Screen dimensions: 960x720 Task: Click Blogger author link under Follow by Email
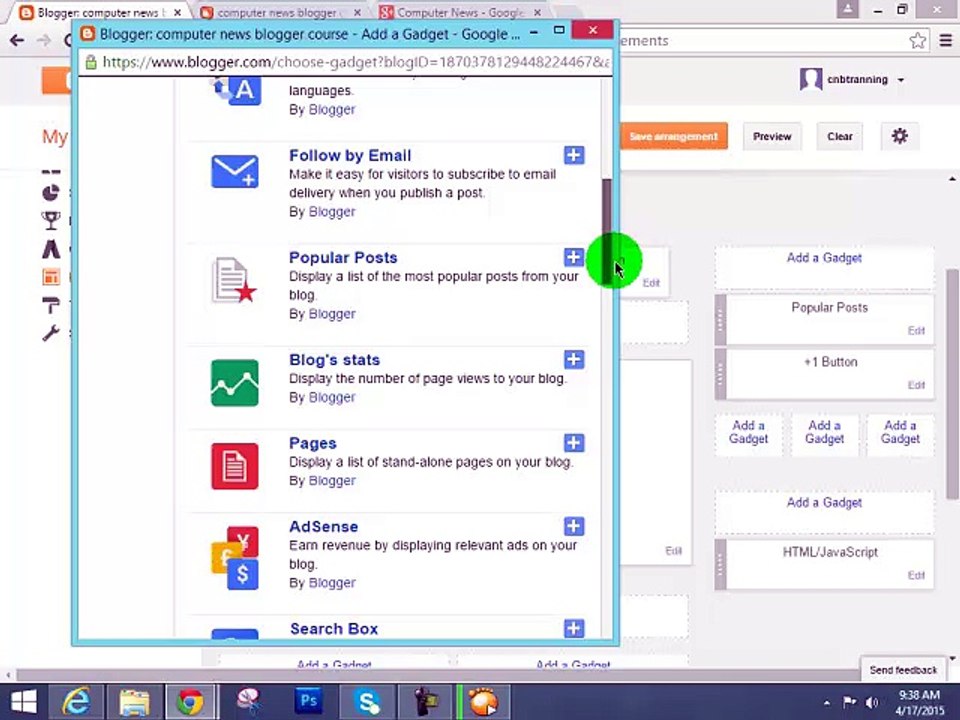(332, 212)
